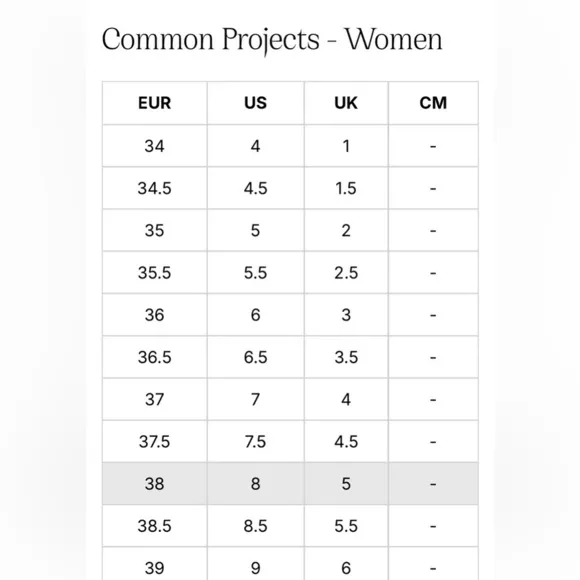Click the UK column header
Viewport: 580px width, 580px height.
click(x=346, y=103)
